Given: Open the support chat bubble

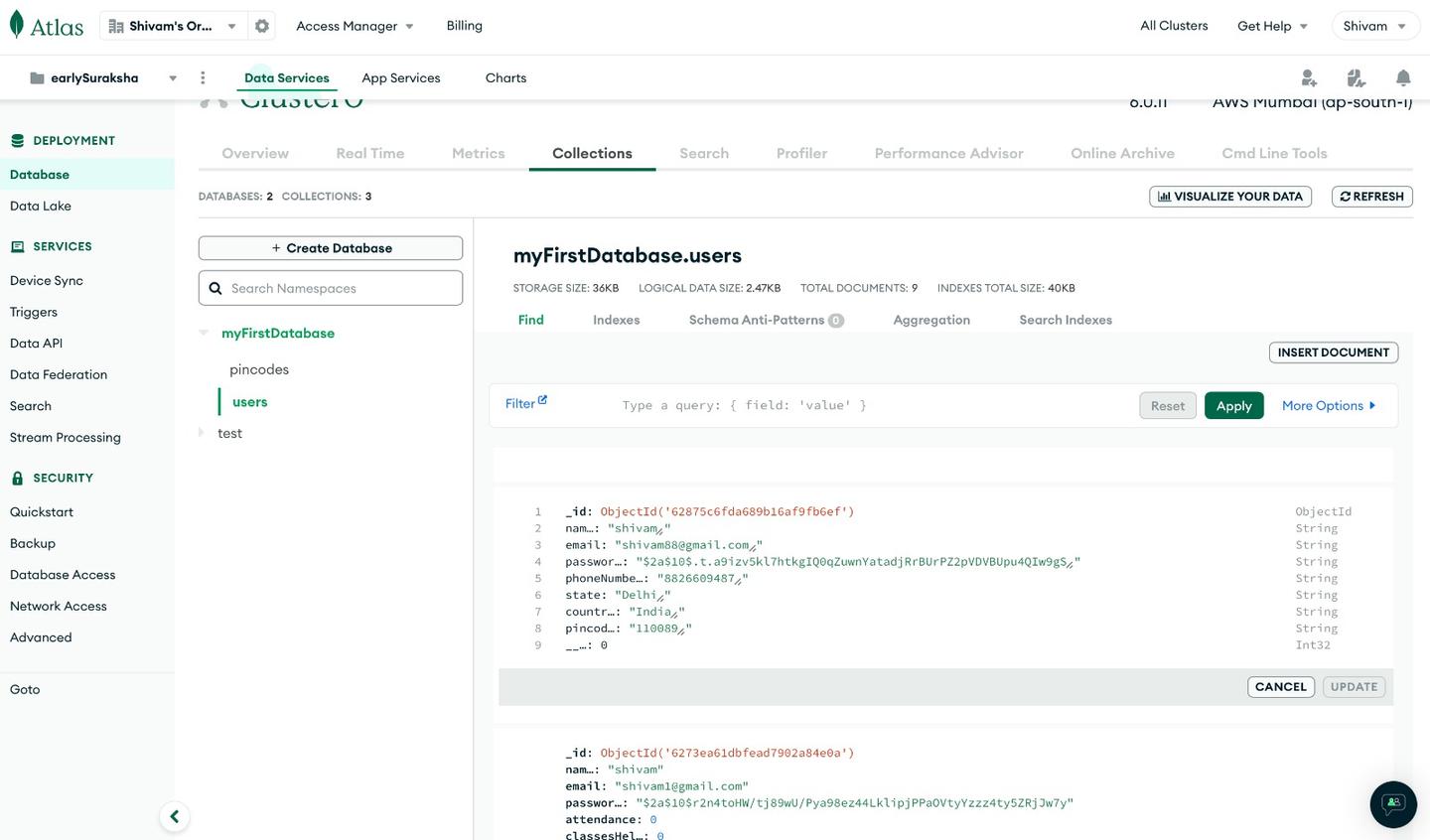Looking at the screenshot, I should pos(1393,803).
